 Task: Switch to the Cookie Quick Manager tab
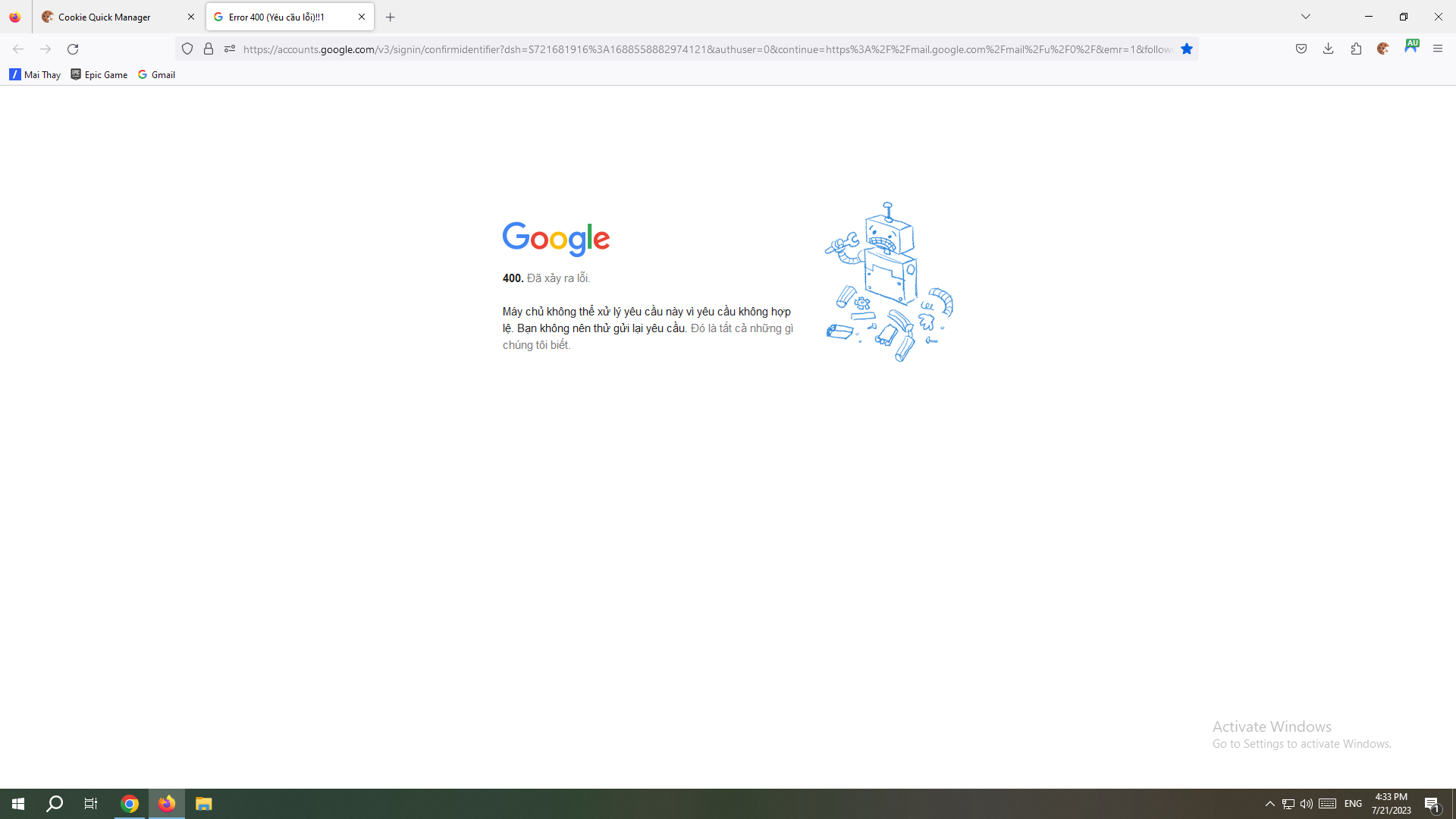(x=118, y=17)
